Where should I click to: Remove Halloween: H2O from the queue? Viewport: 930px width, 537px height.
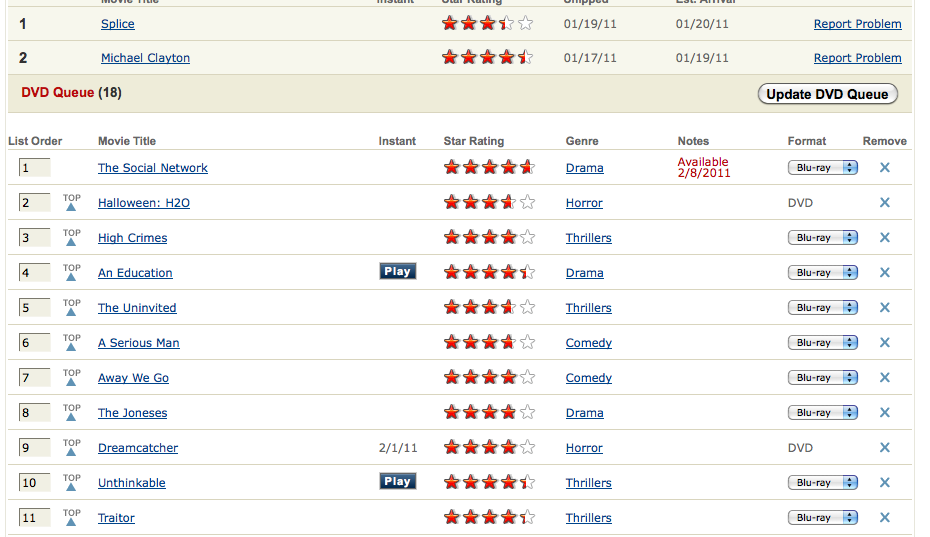tap(884, 203)
